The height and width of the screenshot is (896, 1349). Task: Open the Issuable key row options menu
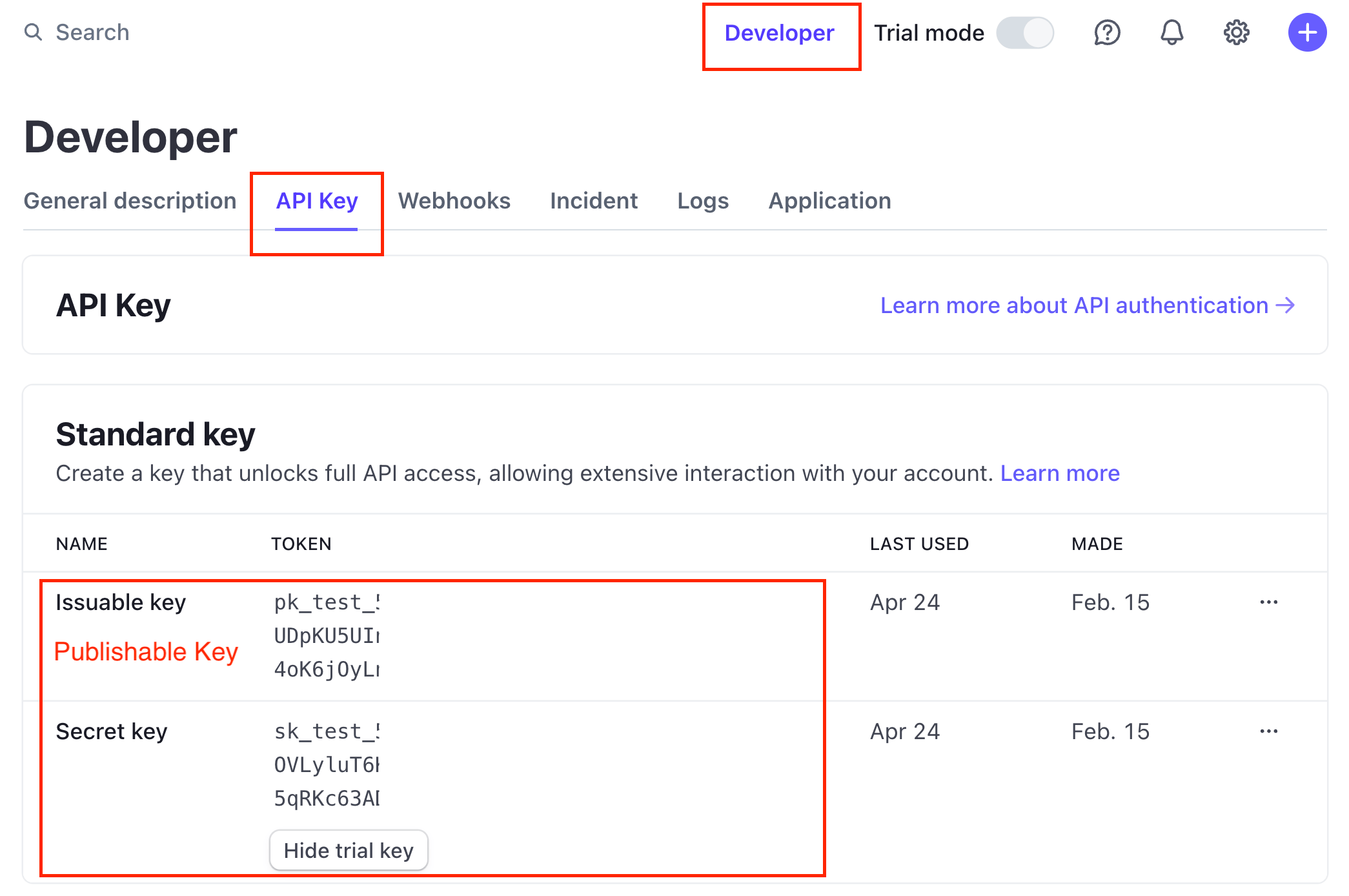pyautogui.click(x=1268, y=602)
